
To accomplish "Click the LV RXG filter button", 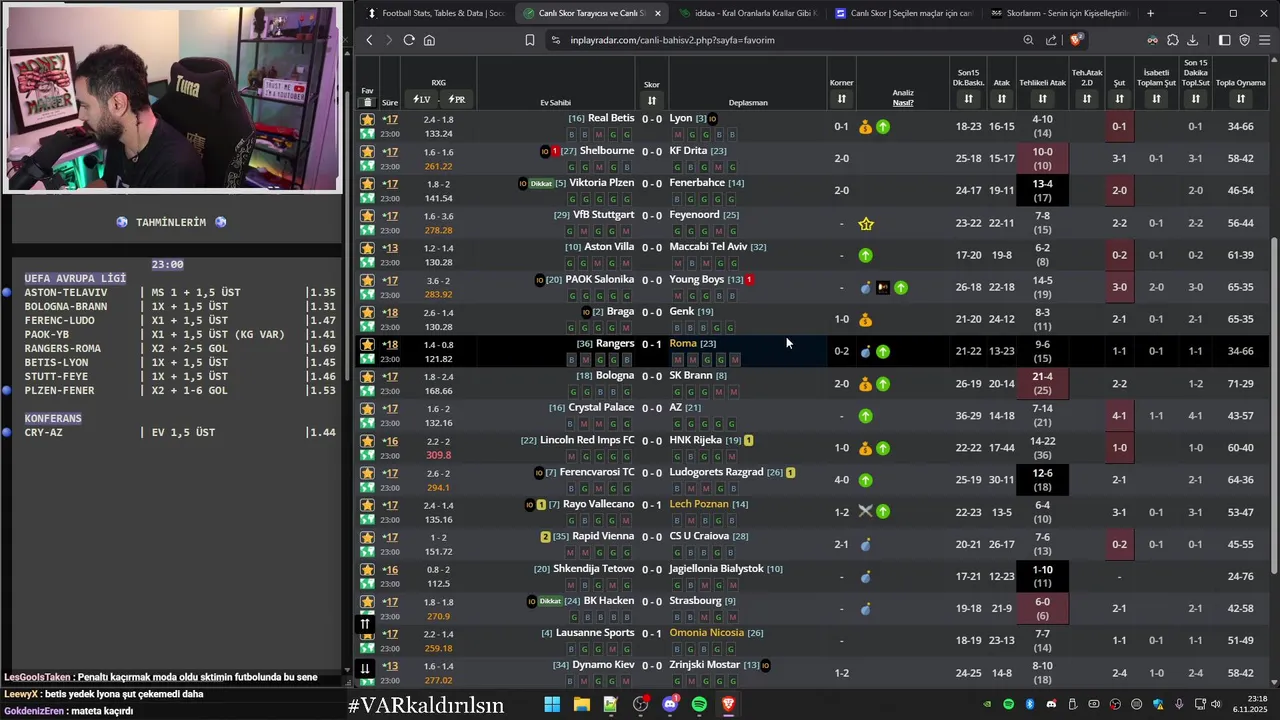I will 422,100.
